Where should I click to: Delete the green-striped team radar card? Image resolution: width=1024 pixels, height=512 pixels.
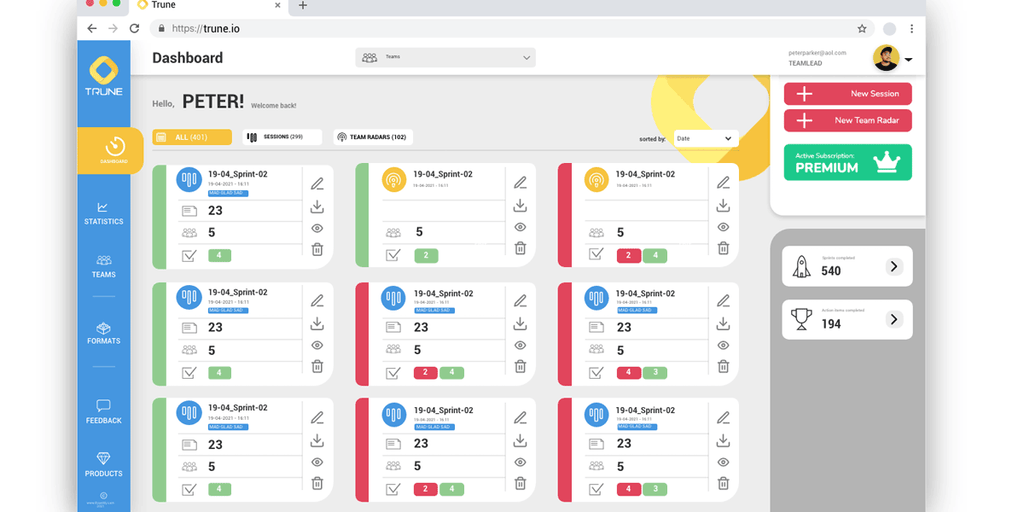[x=520, y=248]
